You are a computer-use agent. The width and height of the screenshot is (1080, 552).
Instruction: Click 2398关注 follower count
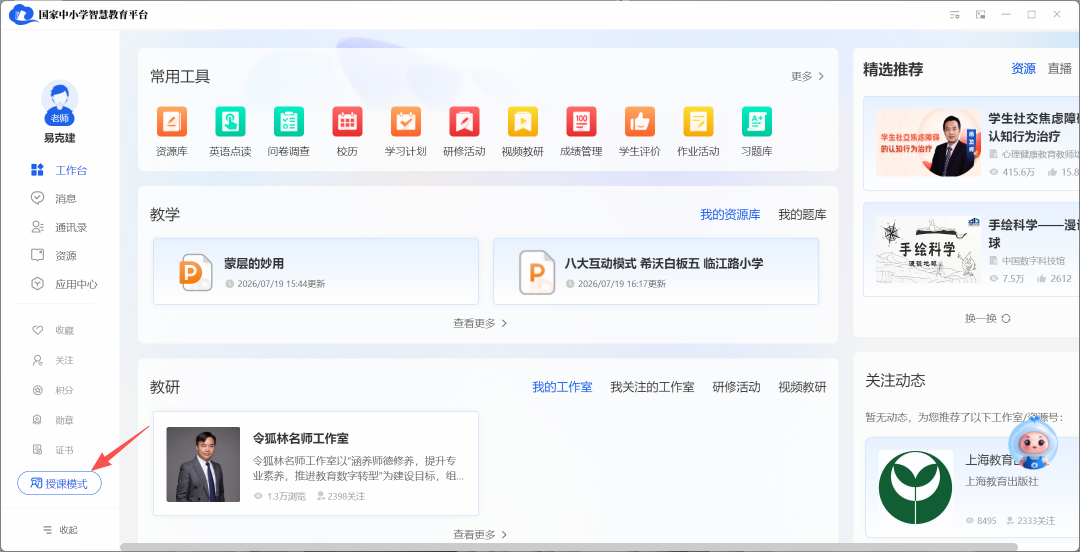point(341,496)
